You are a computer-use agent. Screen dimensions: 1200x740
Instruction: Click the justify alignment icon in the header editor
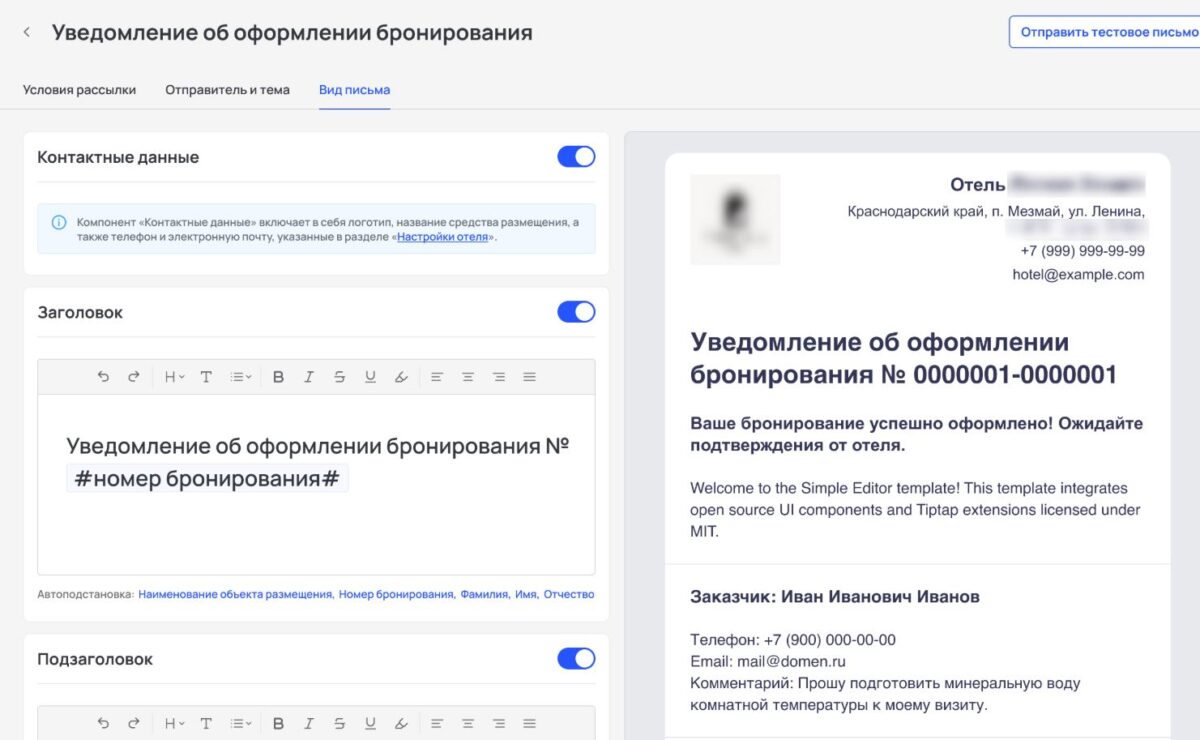tap(529, 377)
